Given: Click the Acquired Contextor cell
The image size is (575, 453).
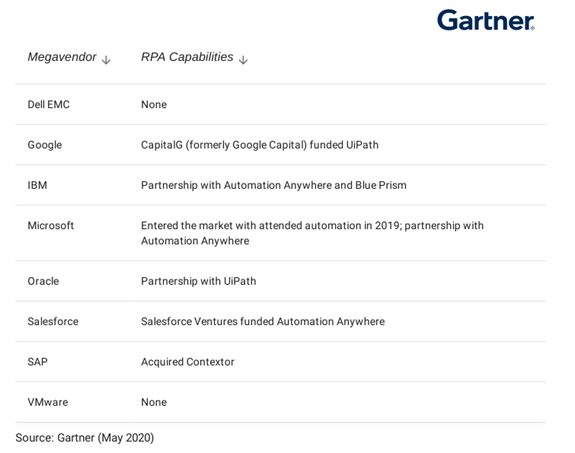Looking at the screenshot, I should [187, 362].
